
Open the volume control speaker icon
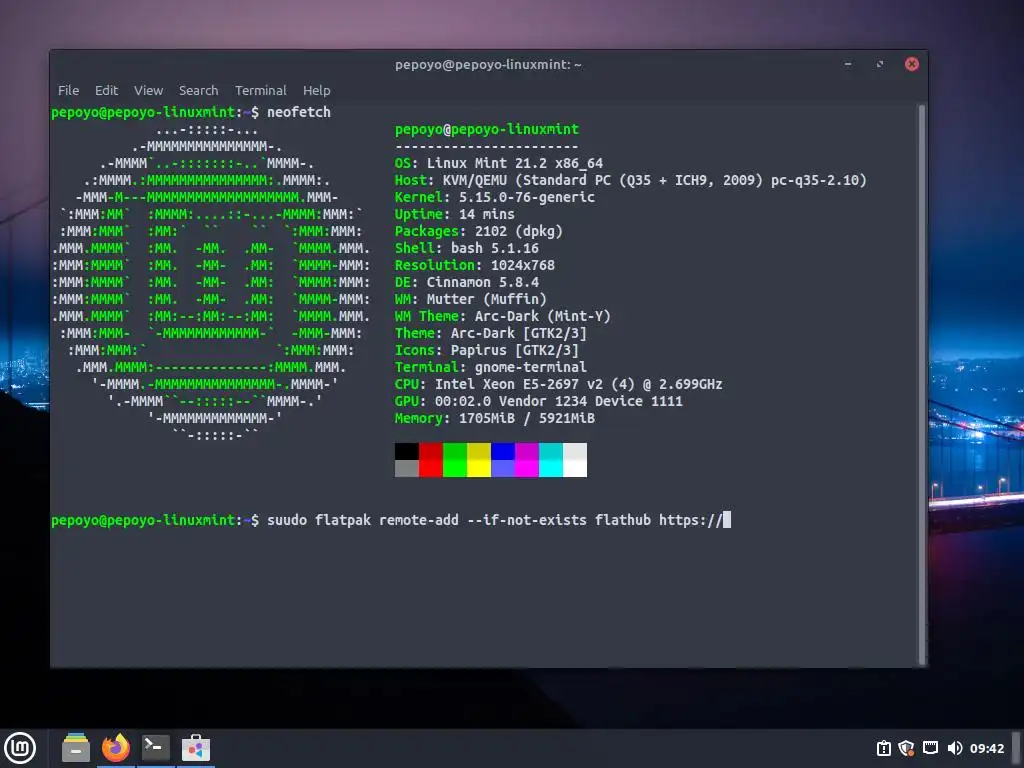point(954,748)
